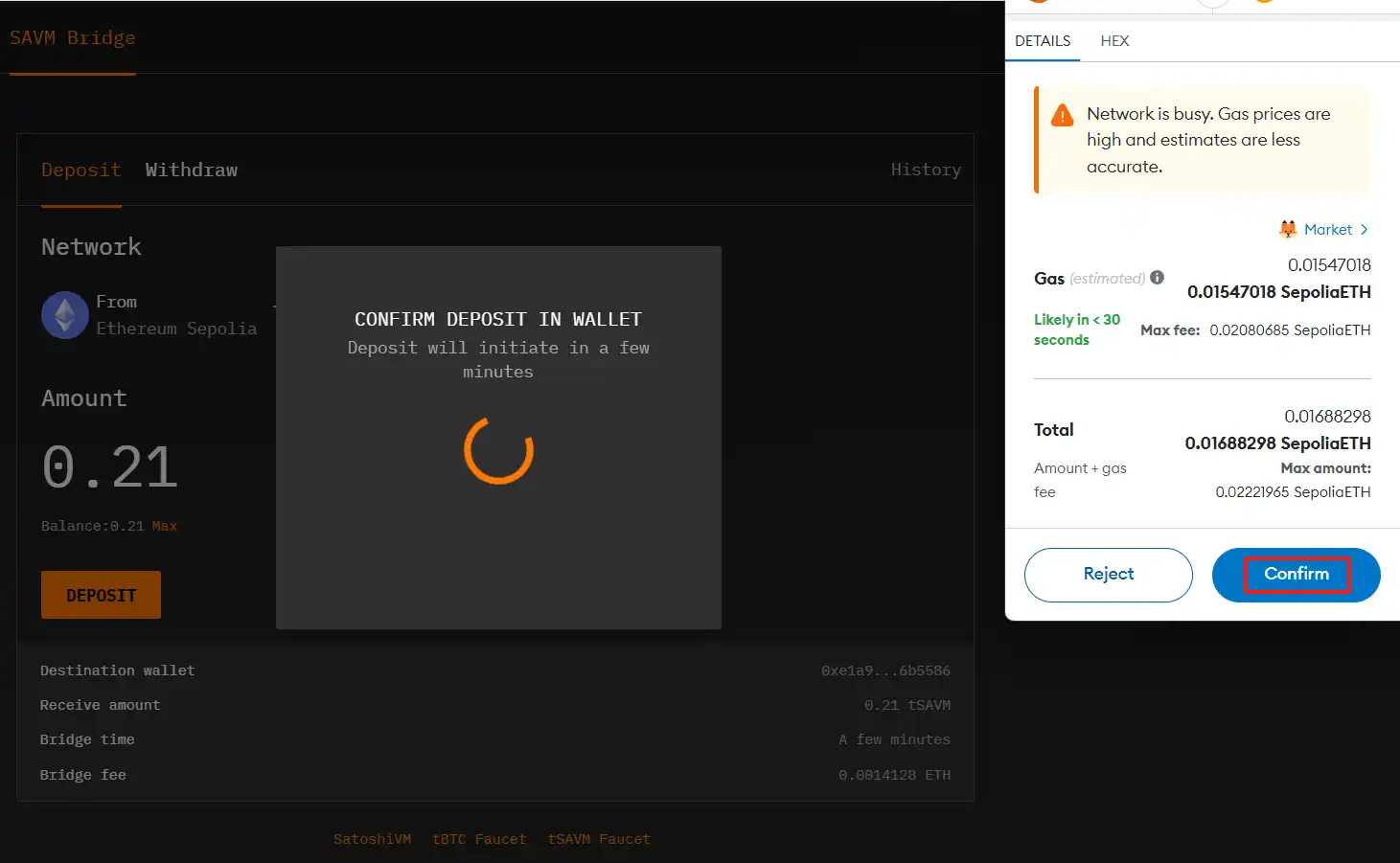Image resolution: width=1400 pixels, height=863 pixels.
Task: Click the Likely in < 30 seconds text
Action: 1077,329
